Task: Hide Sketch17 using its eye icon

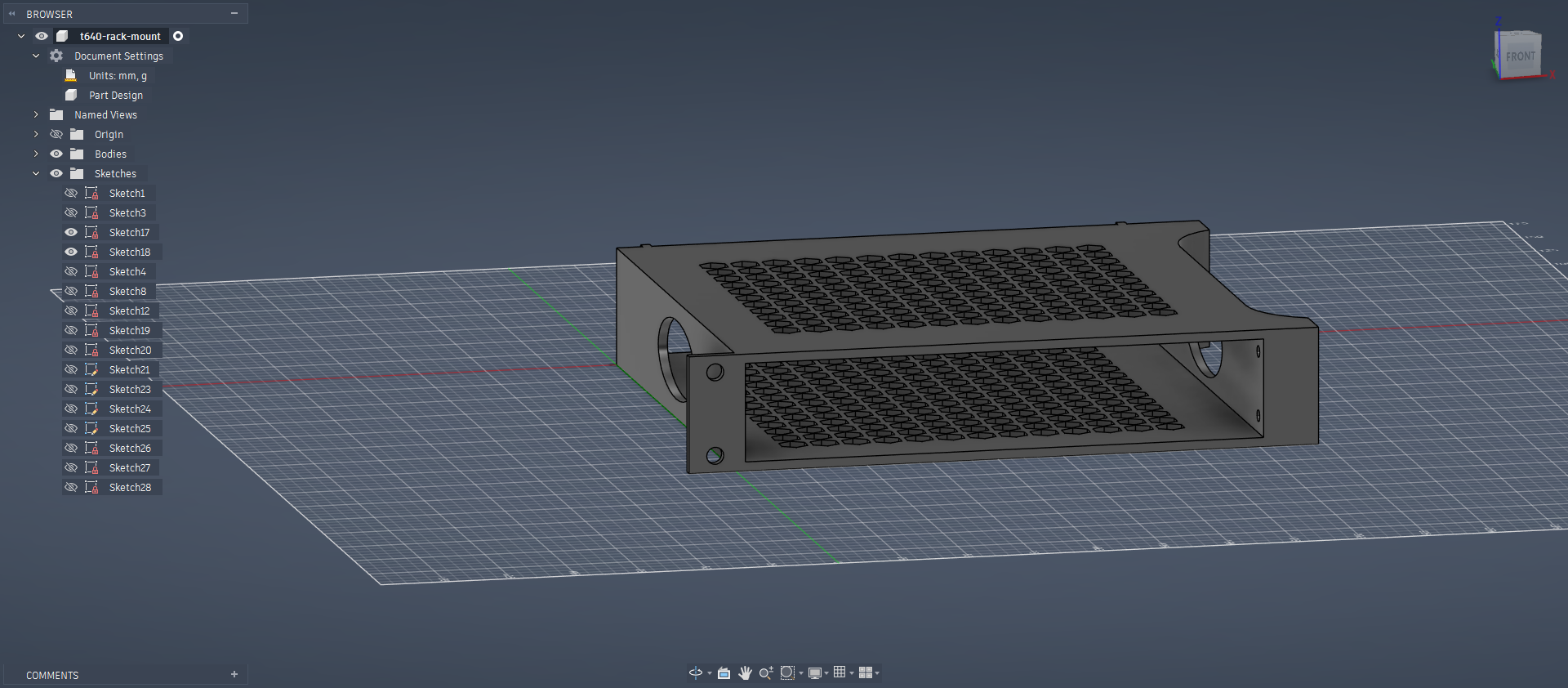Action: point(71,232)
